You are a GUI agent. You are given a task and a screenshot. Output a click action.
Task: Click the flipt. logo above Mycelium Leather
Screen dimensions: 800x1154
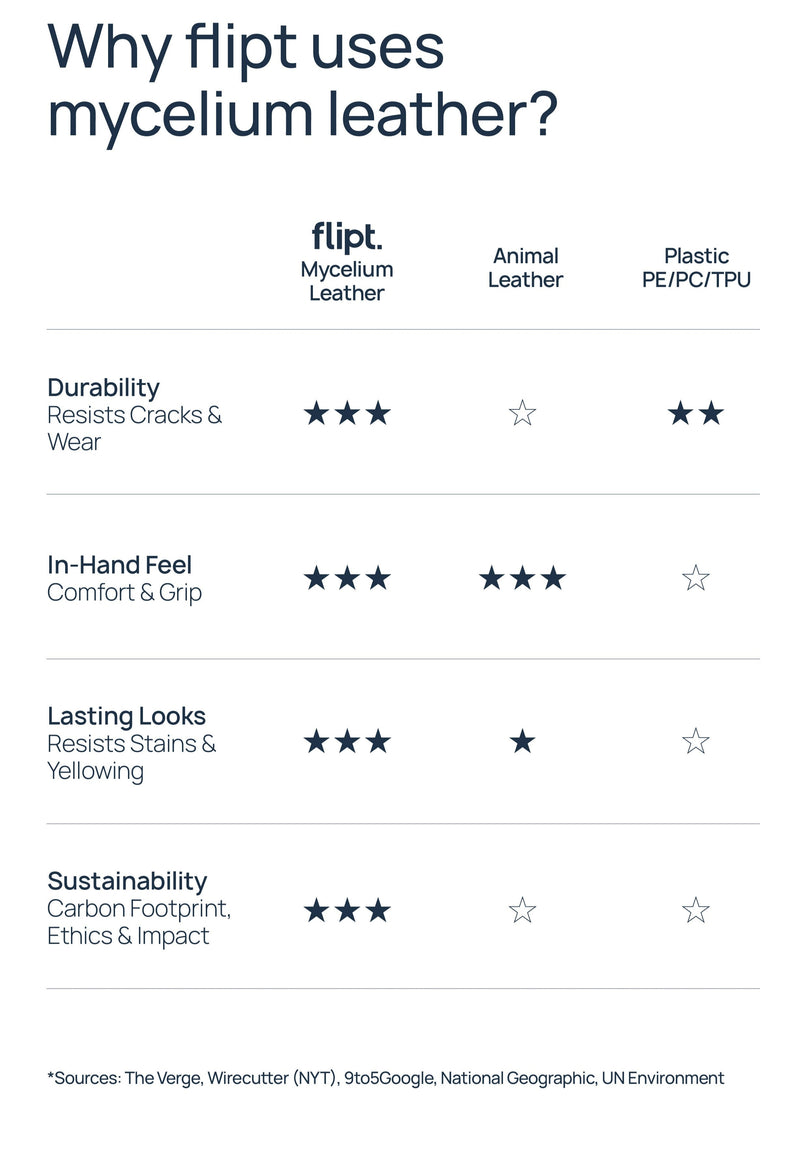pos(346,239)
